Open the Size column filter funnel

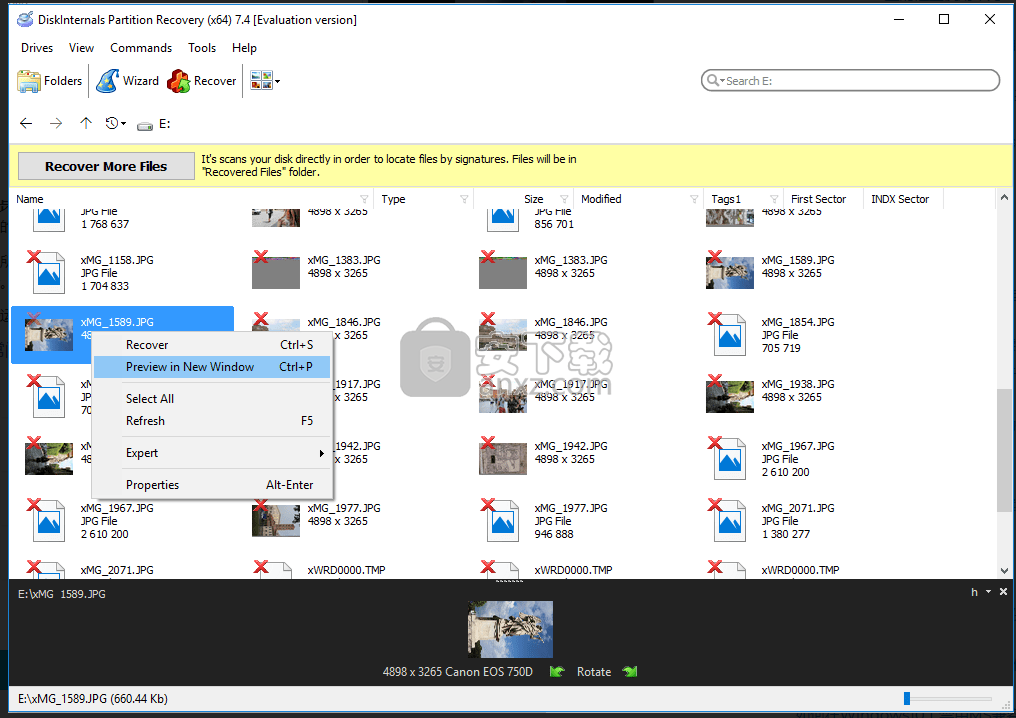(564, 199)
